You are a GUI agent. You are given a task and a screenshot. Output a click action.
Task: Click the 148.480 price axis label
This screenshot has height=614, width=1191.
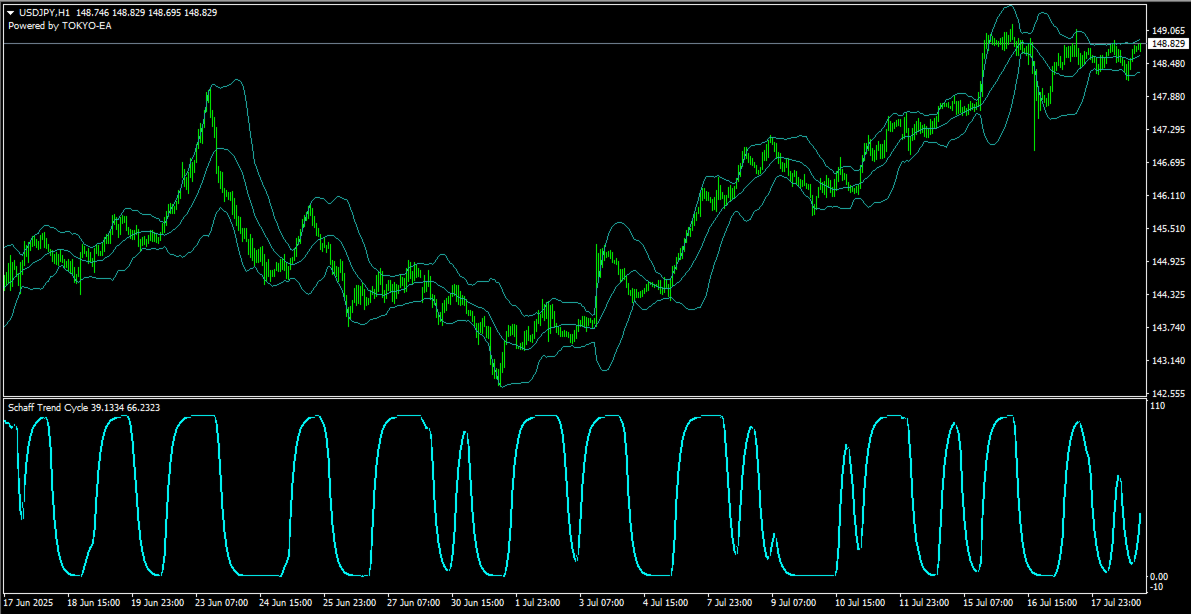[1168, 64]
